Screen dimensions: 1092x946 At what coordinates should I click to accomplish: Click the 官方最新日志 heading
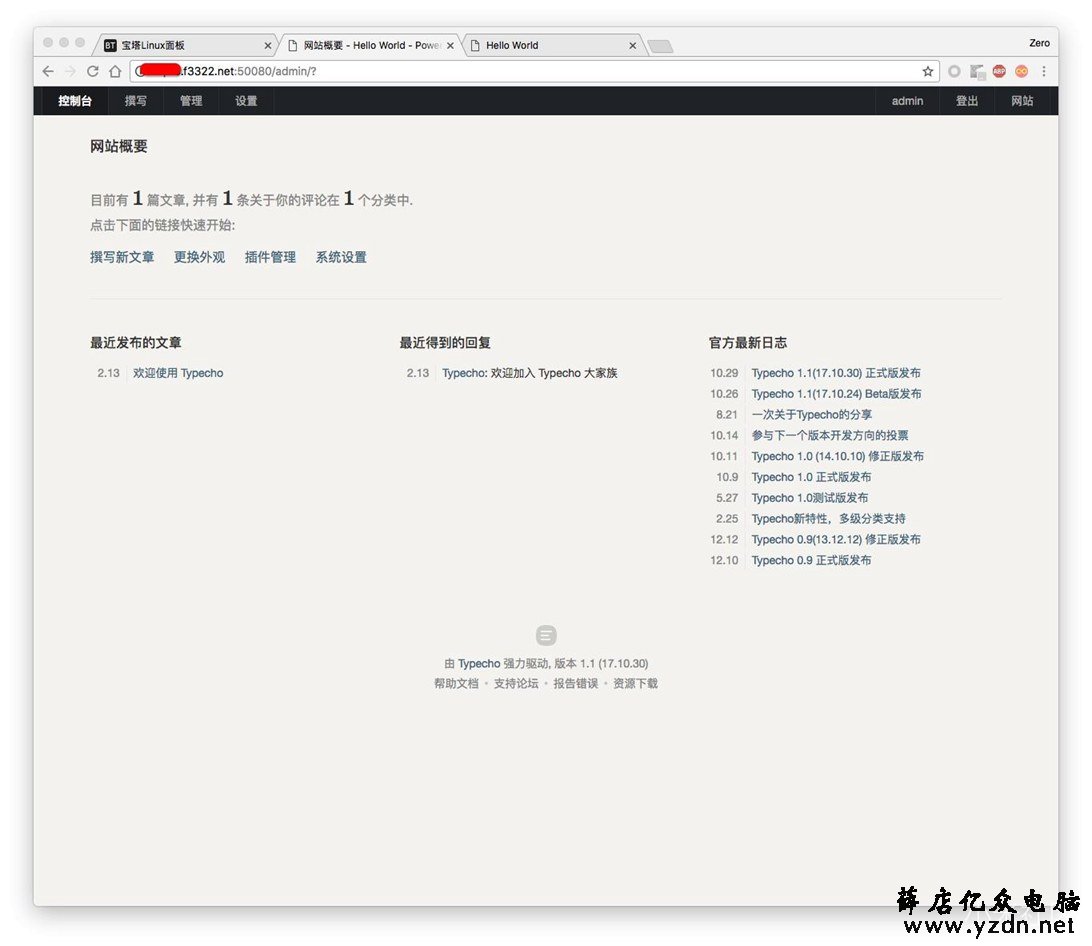click(x=748, y=343)
